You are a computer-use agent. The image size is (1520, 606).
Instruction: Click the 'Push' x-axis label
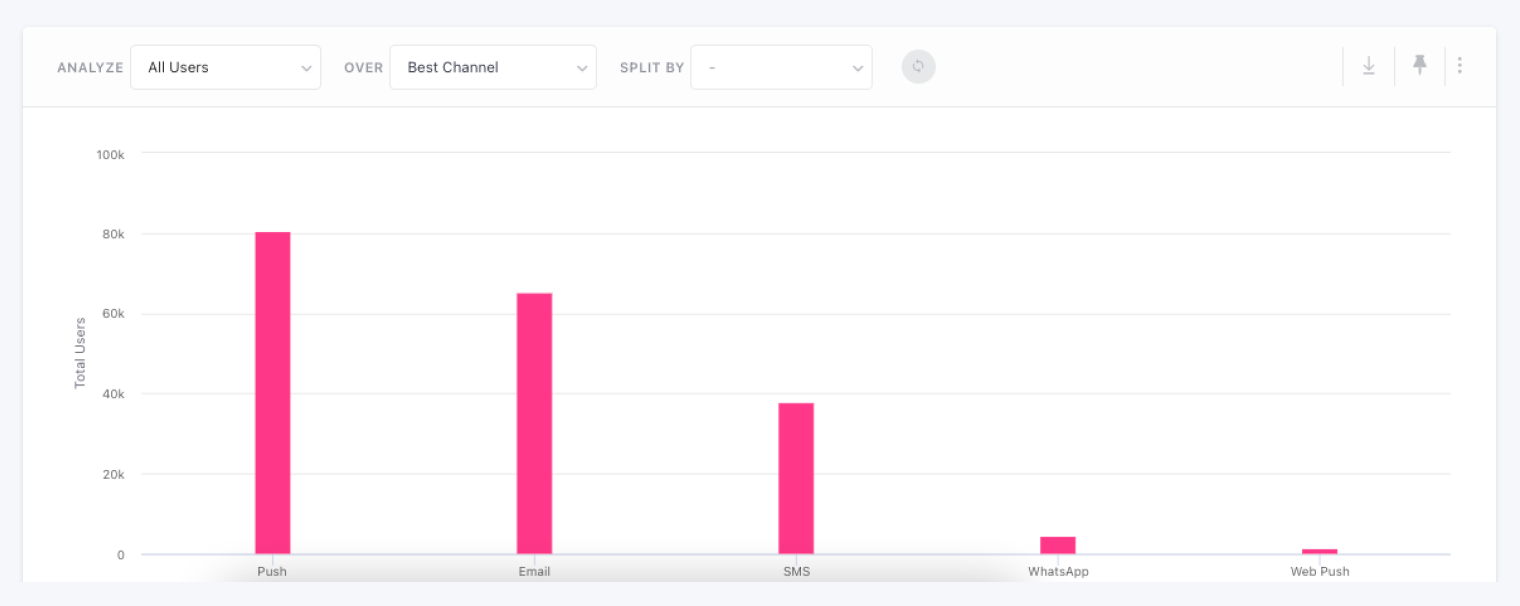(272, 572)
